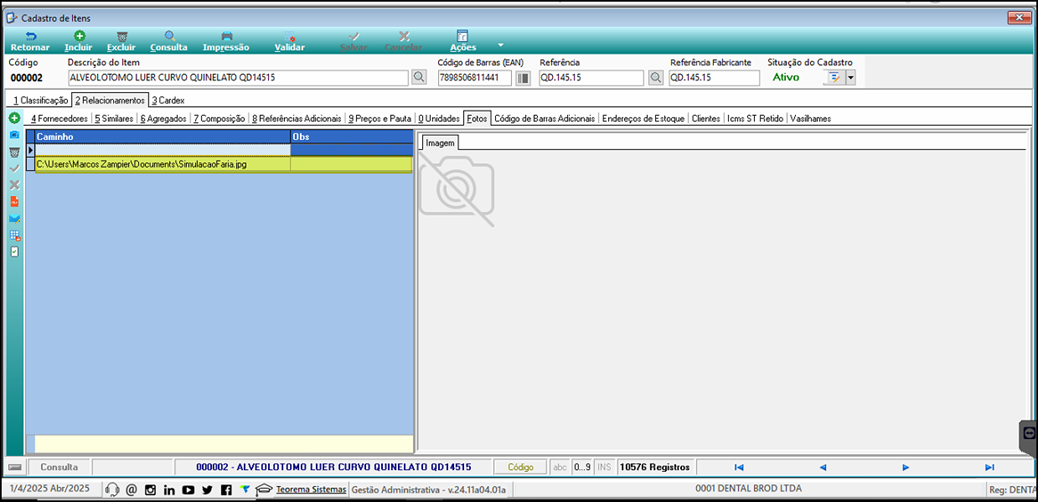Click the Validar toolbar button

pyautogui.click(x=289, y=41)
